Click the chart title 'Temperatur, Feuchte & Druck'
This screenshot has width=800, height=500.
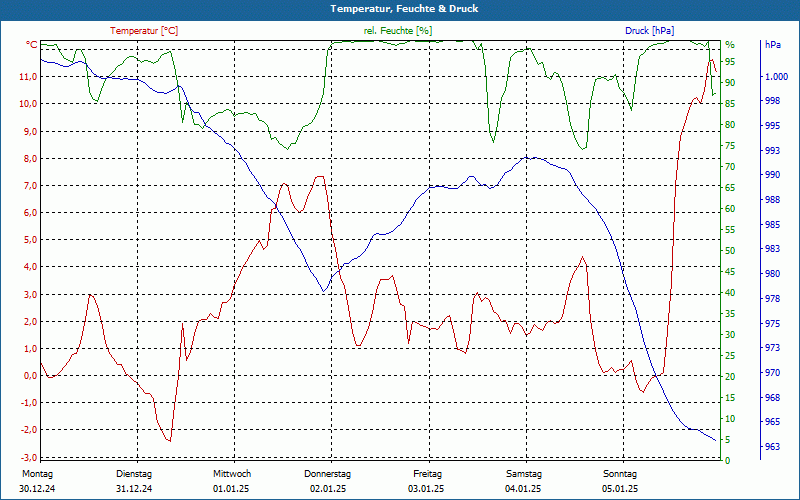pos(404,9)
